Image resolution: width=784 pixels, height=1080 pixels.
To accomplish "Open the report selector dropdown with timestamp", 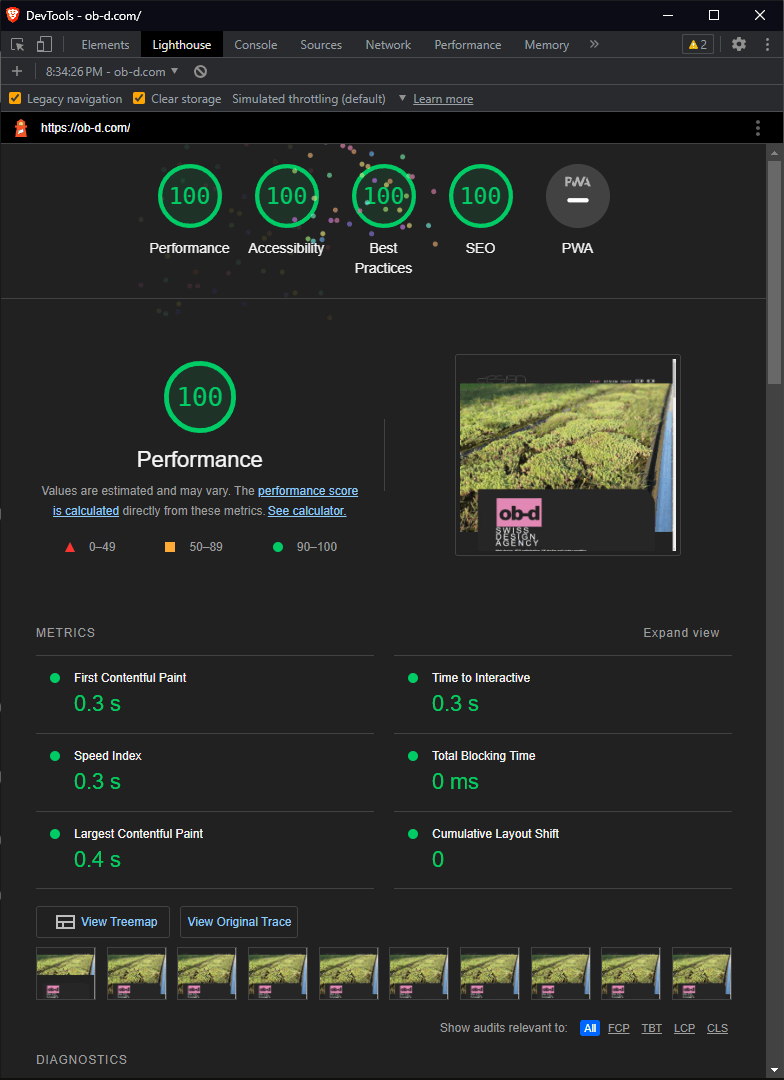I will (x=112, y=72).
